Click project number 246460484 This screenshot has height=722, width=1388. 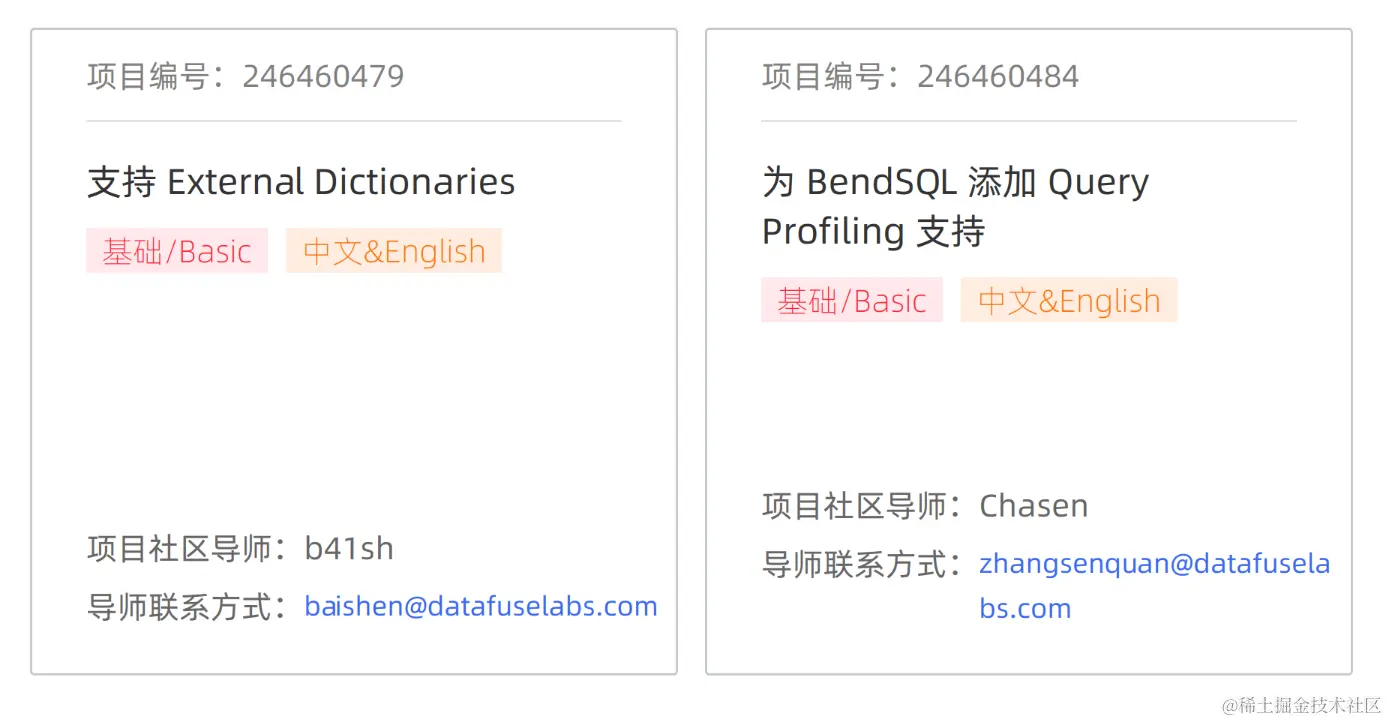tap(998, 77)
